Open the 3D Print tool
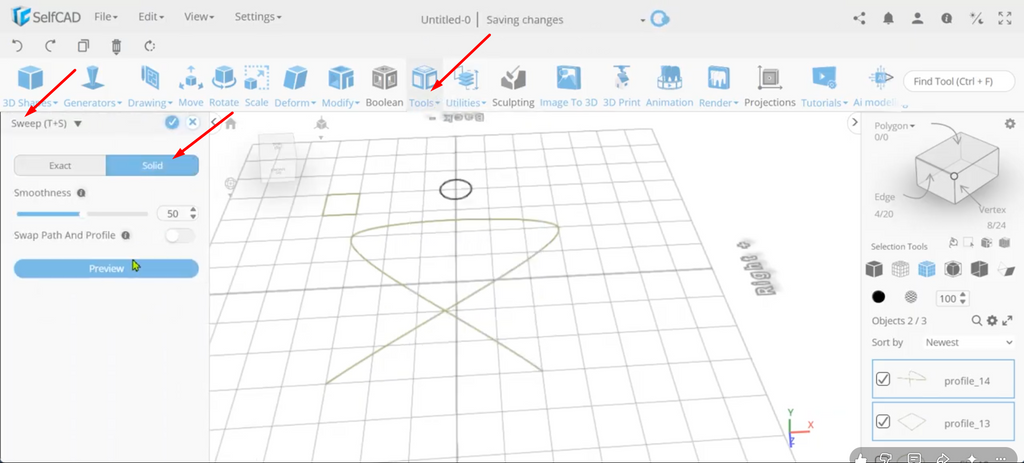The height and width of the screenshot is (463, 1024). 621,85
